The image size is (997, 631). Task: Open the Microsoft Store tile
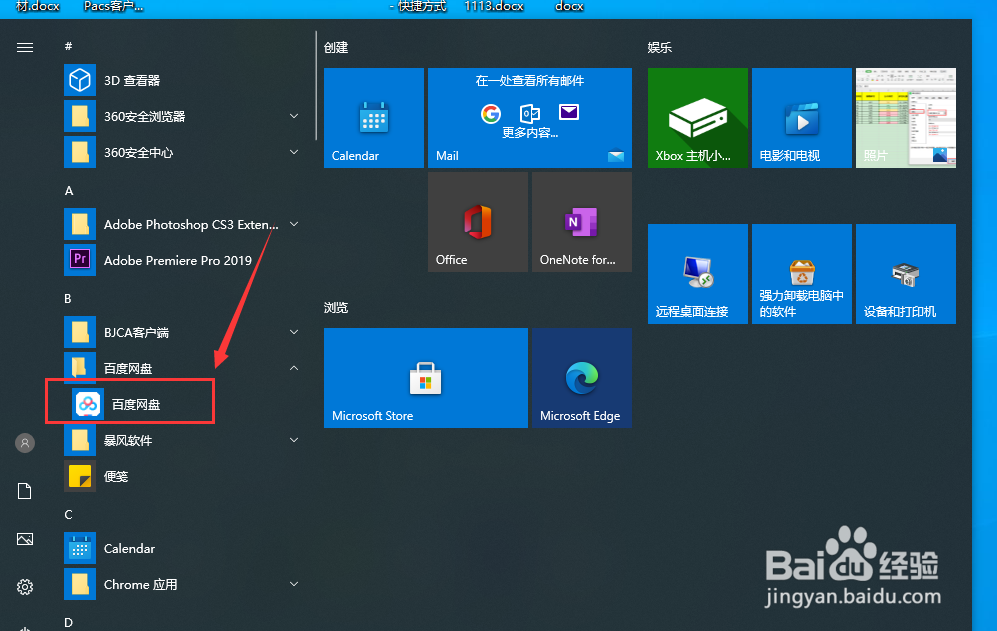coord(426,378)
